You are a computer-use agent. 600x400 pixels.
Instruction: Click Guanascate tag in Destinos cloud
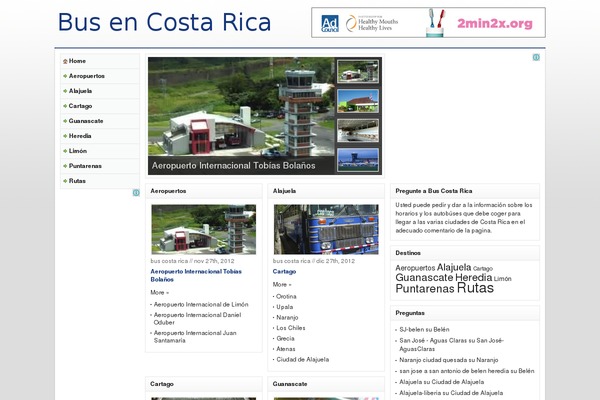point(424,278)
